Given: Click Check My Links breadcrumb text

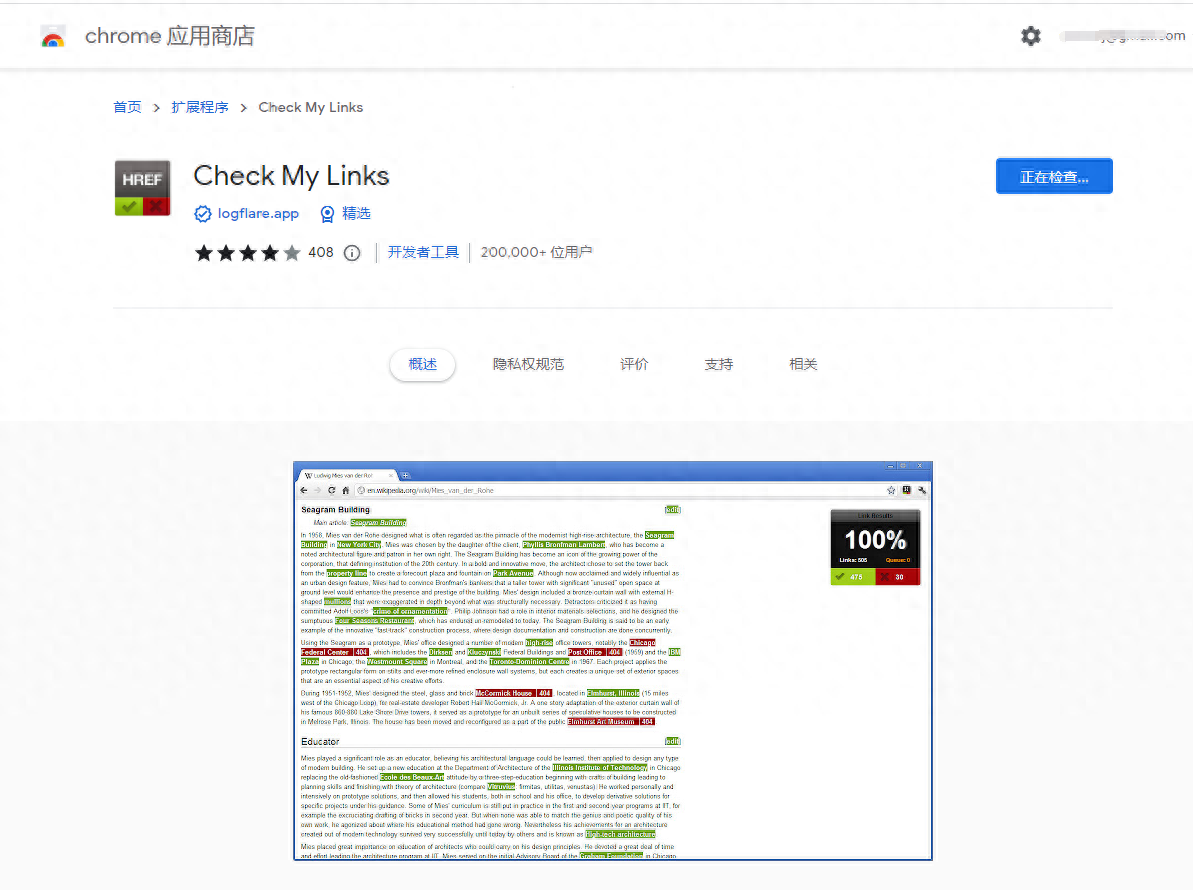Looking at the screenshot, I should [310, 107].
